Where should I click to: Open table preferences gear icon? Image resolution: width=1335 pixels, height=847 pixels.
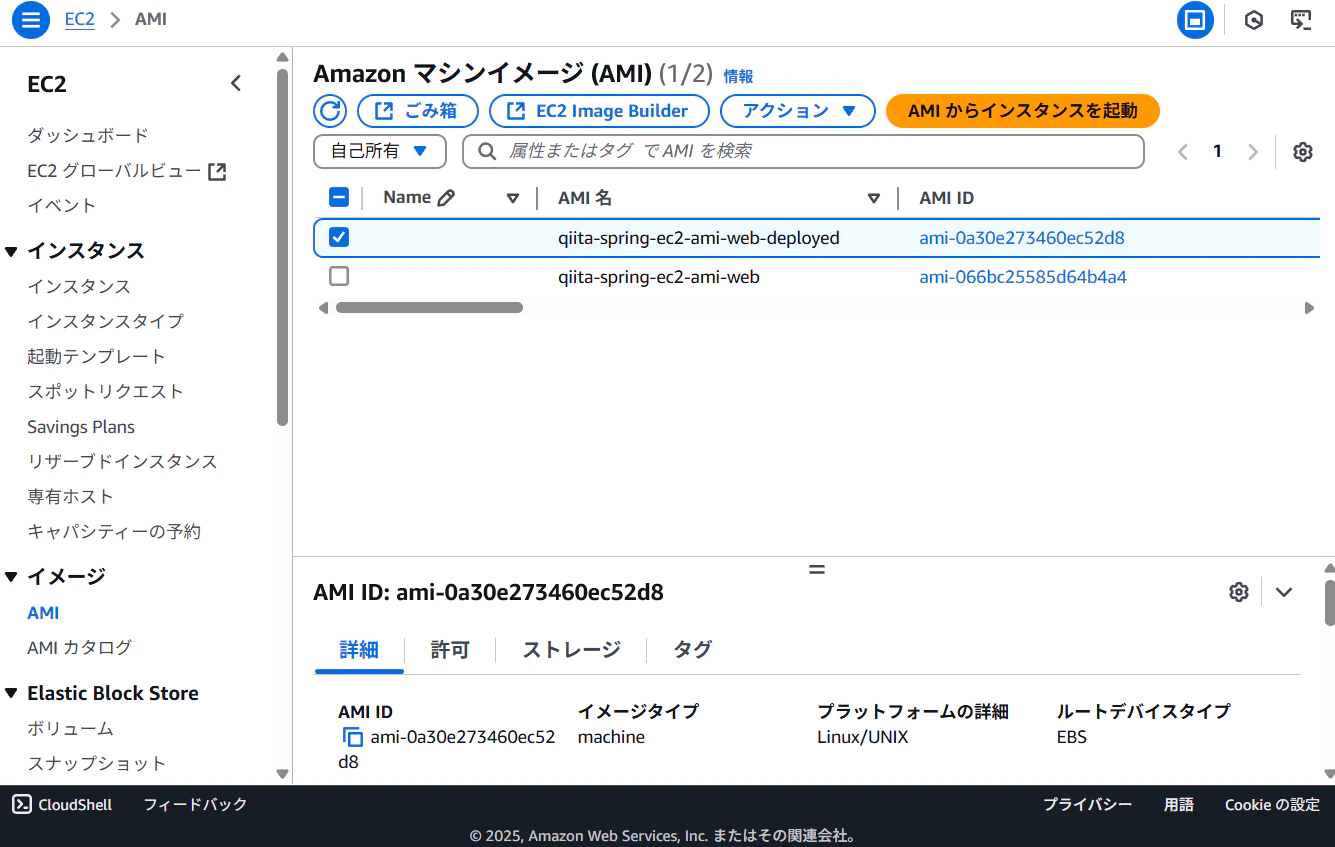[1302, 152]
